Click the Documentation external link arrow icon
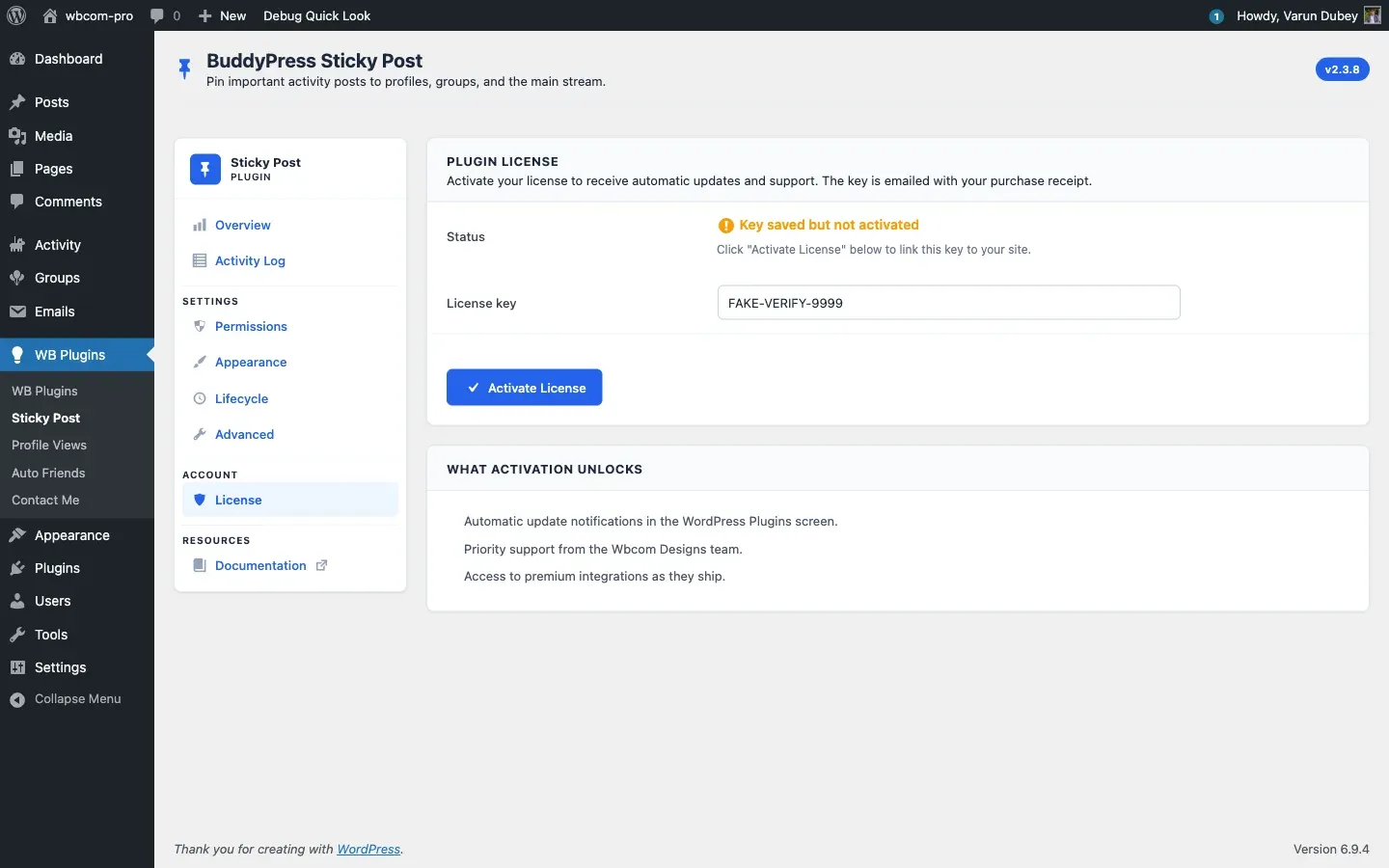The width and height of the screenshot is (1389, 868). click(x=322, y=565)
